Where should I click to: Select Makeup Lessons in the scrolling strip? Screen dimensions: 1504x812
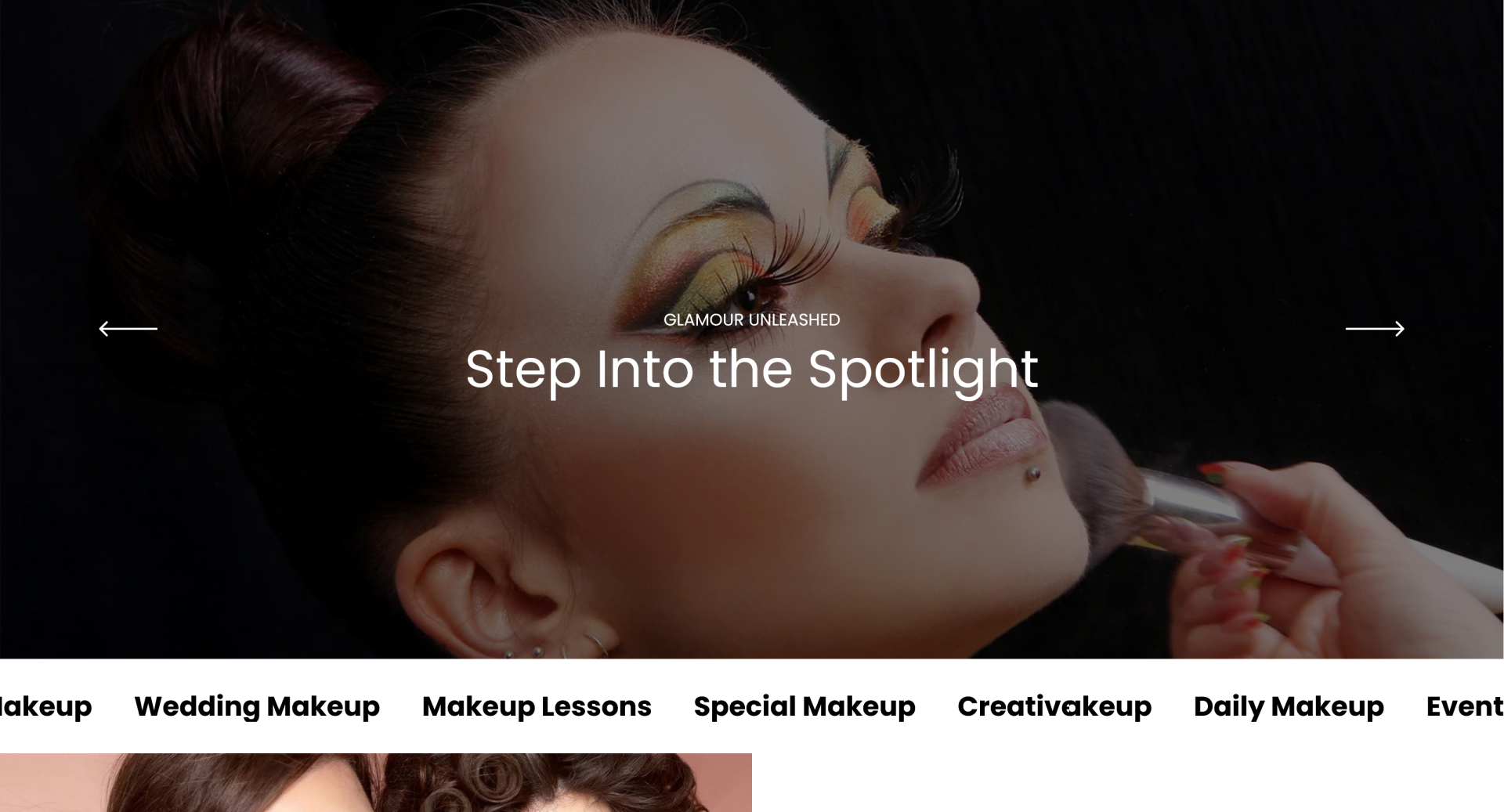537,706
